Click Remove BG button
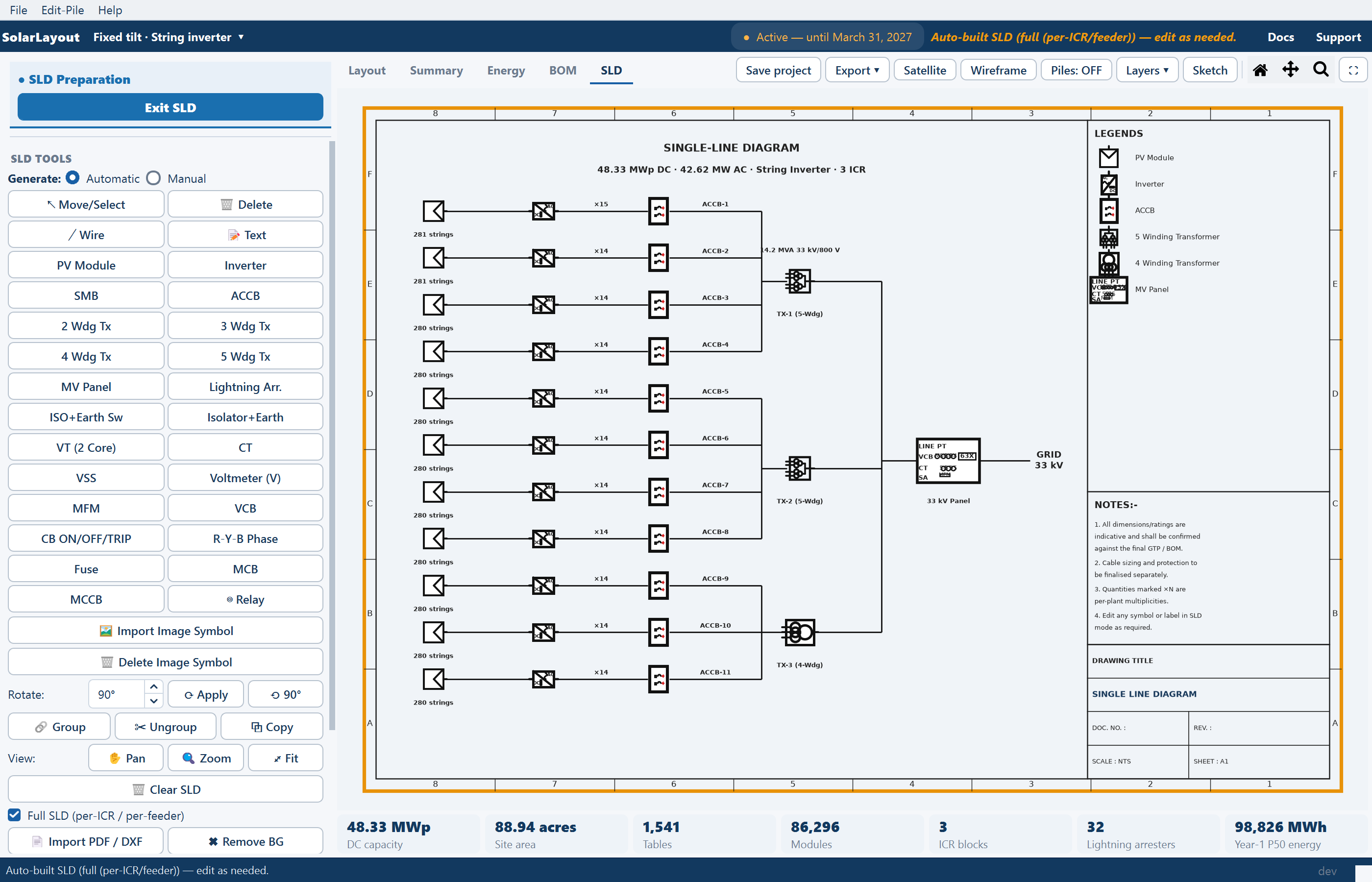This screenshot has height=882, width=1372. [x=245, y=841]
